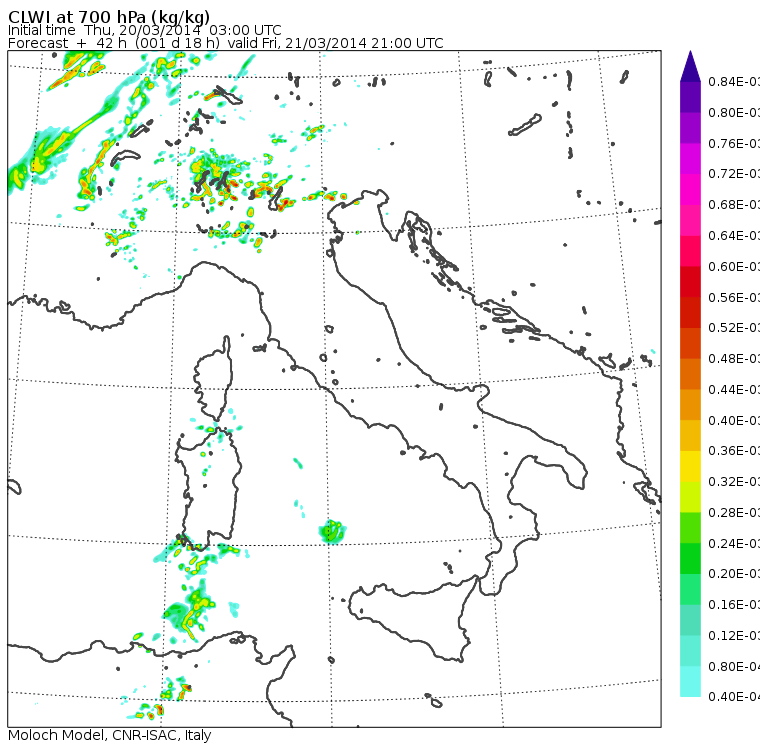This screenshot has height=749, width=760.
Task: Click the 0.52E-03 legend label
Action: coord(734,328)
